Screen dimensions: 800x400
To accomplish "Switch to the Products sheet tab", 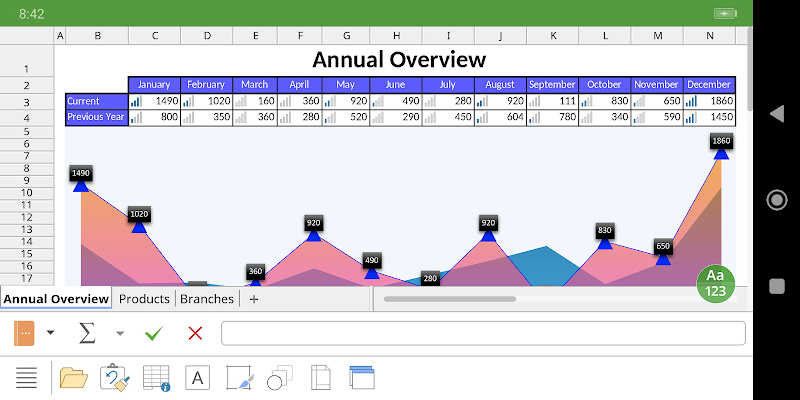I will pos(144,299).
